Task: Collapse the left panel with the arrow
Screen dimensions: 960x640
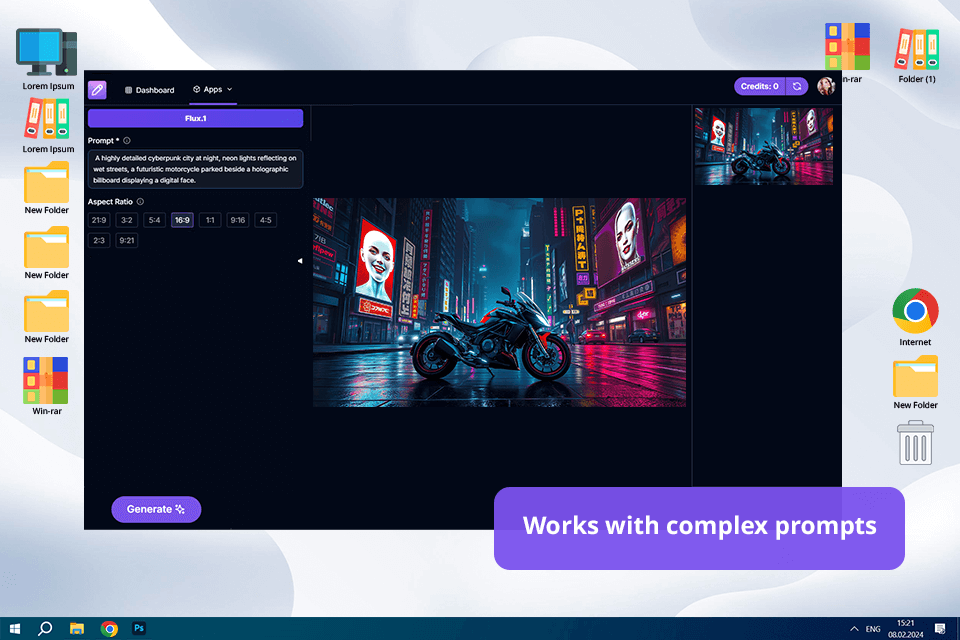Action: click(300, 261)
